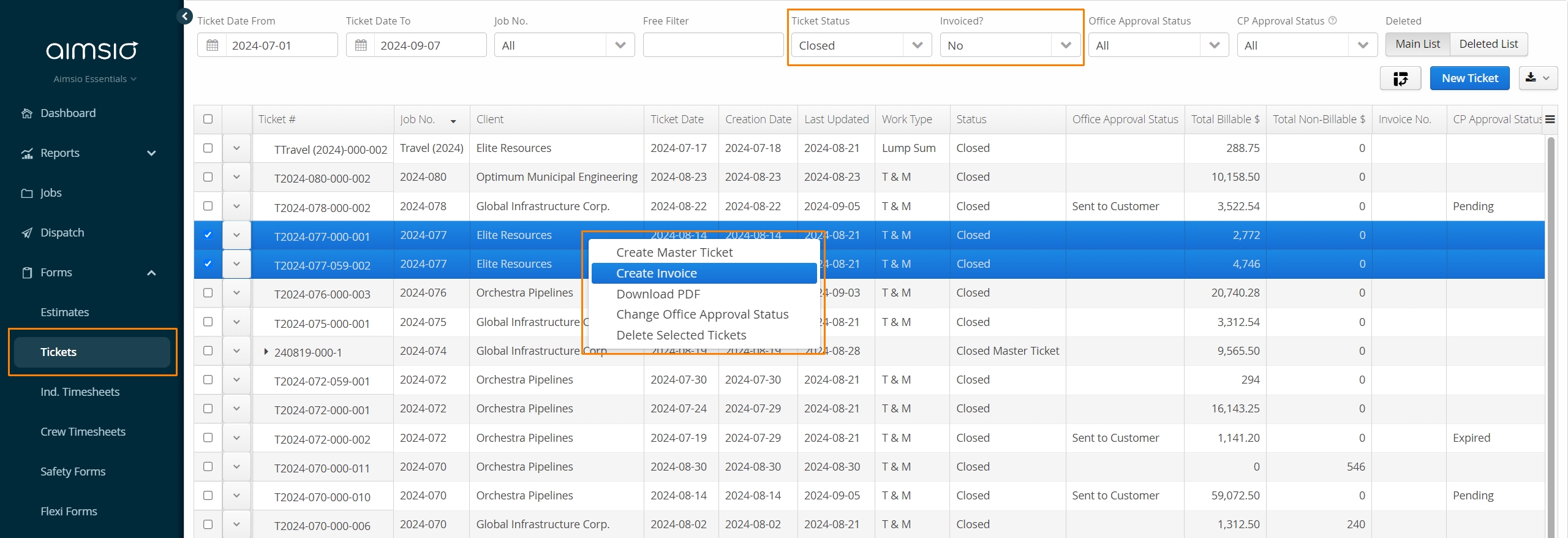Screen dimensions: 1568x538
Task: Click the column layout icon button
Action: click(x=1400, y=78)
